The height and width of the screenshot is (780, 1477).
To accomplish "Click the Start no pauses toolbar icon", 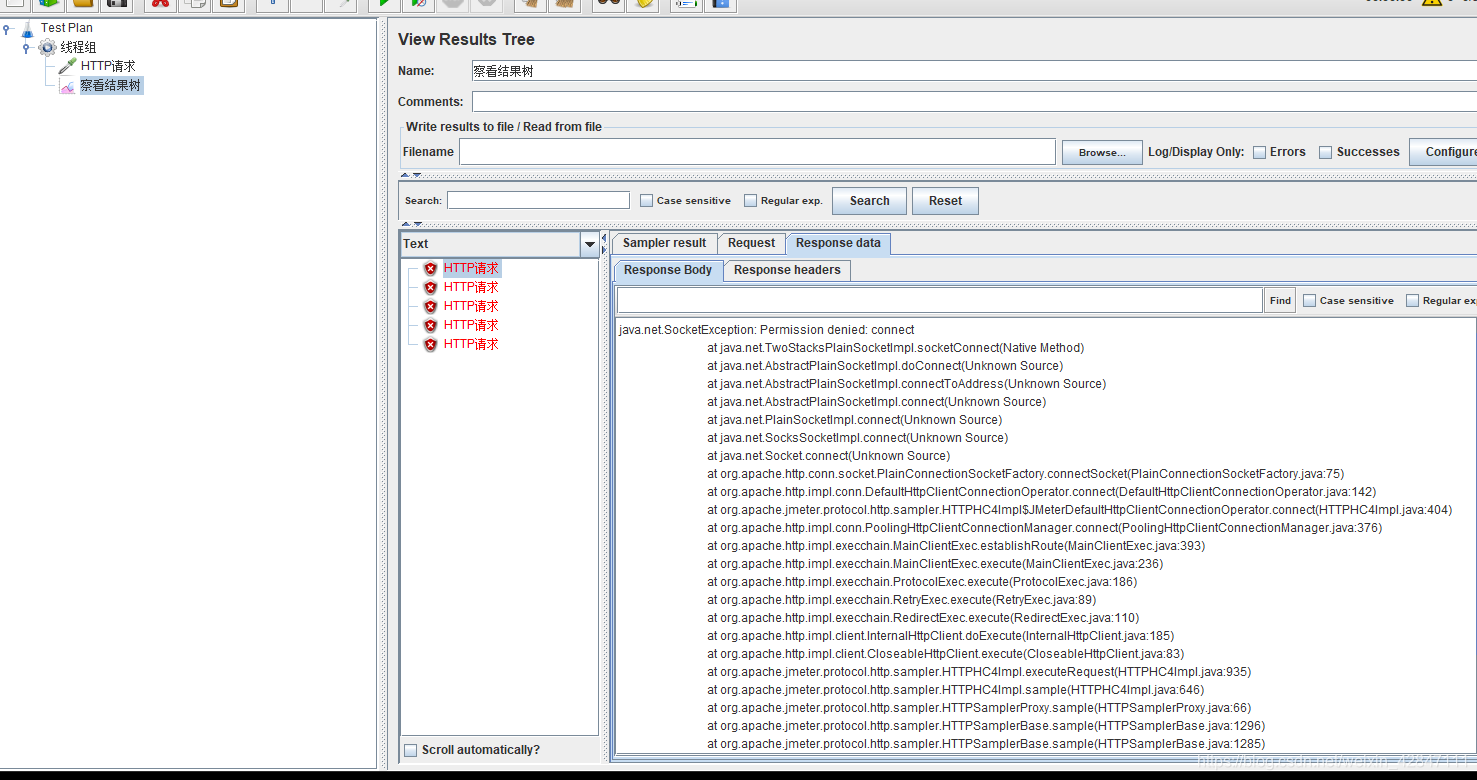I will [419, 3].
